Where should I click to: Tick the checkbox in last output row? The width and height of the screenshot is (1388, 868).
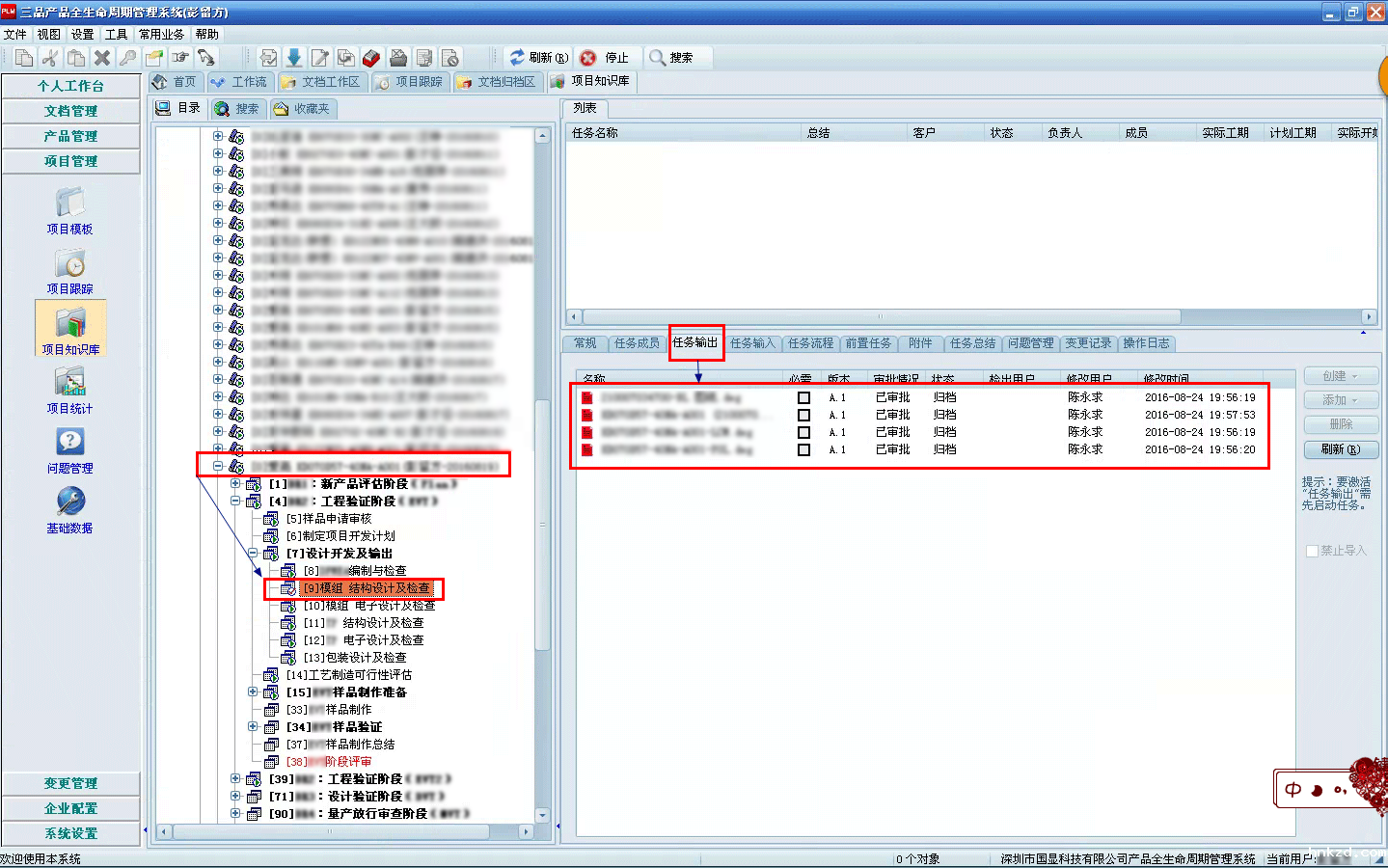[803, 449]
